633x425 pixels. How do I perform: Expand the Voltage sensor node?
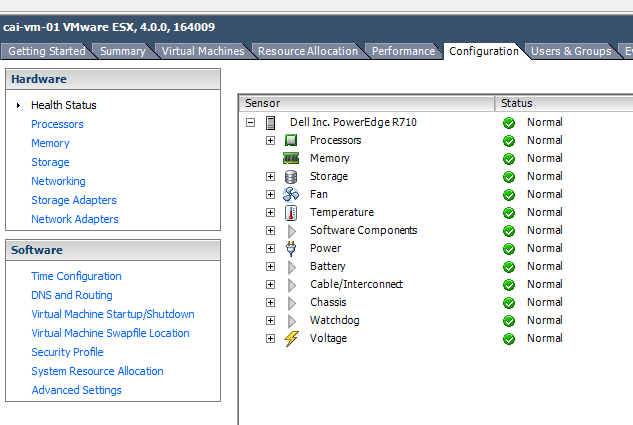point(270,338)
